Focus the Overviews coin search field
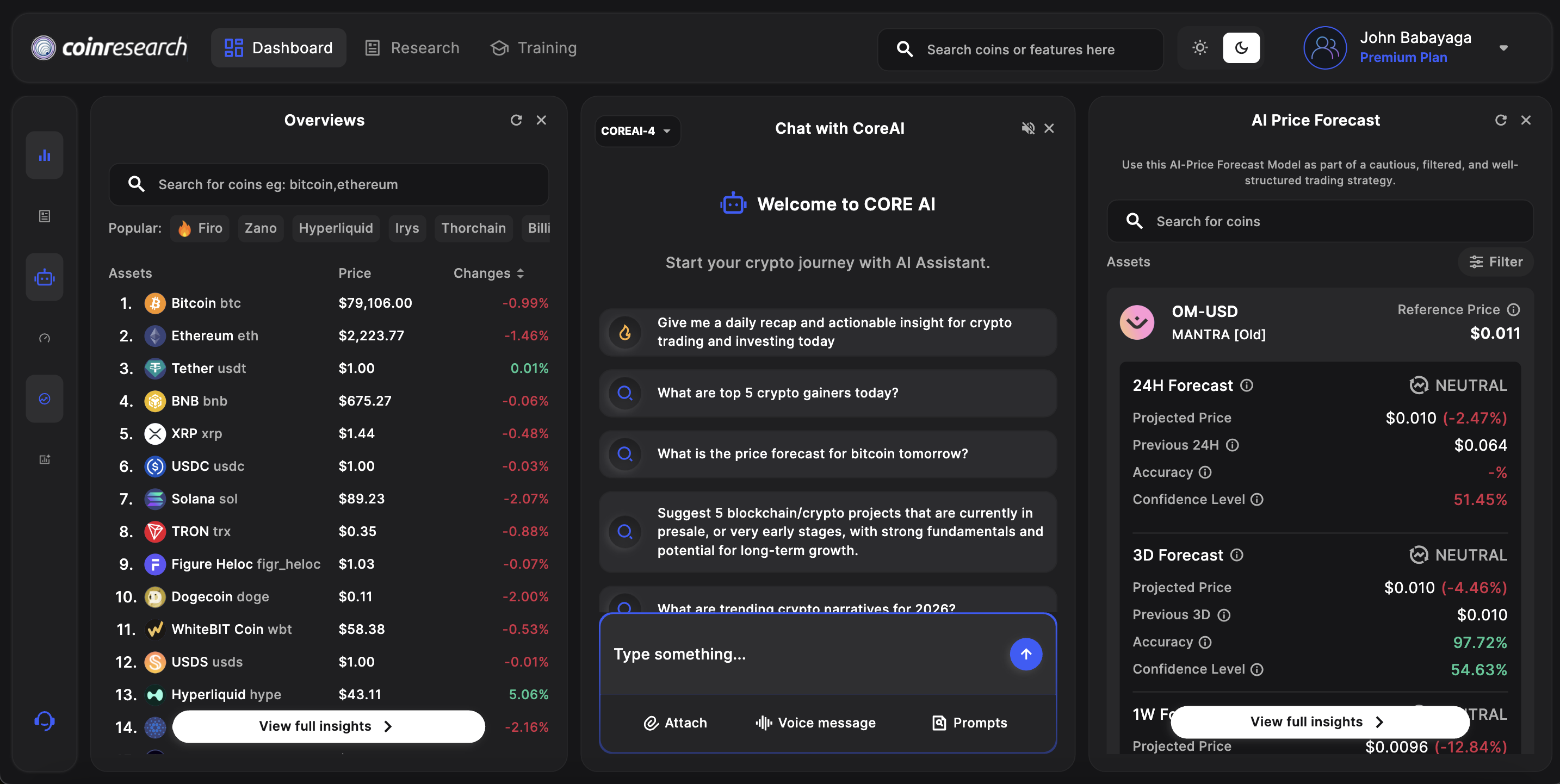The image size is (1560, 784). (329, 184)
